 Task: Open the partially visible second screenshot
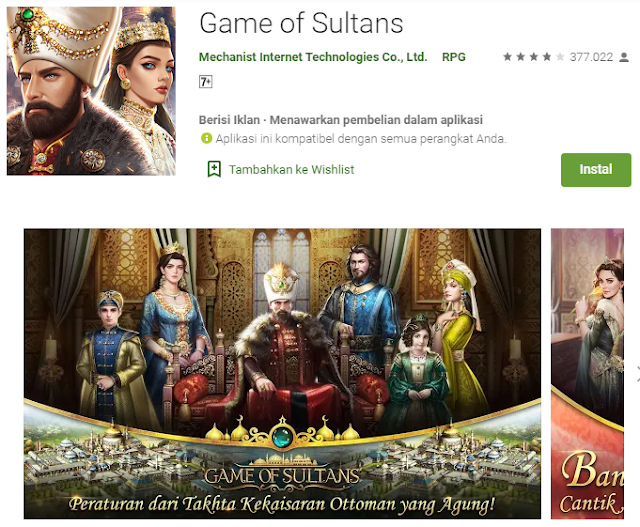(587, 374)
